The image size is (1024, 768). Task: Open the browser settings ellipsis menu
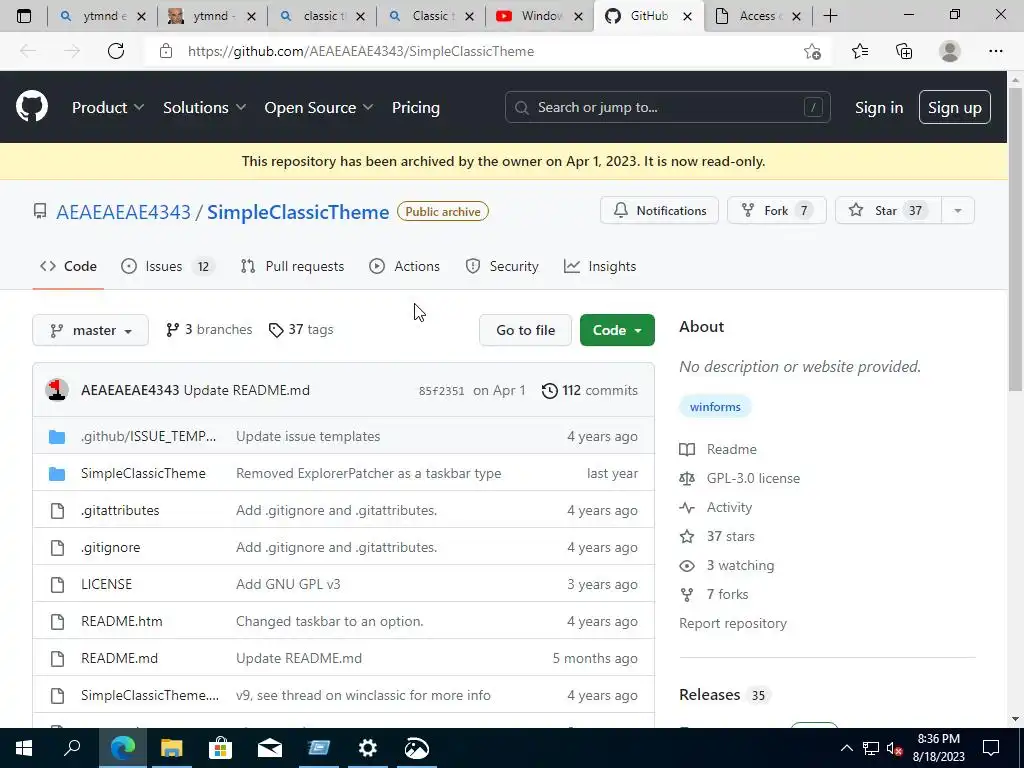tap(995, 51)
